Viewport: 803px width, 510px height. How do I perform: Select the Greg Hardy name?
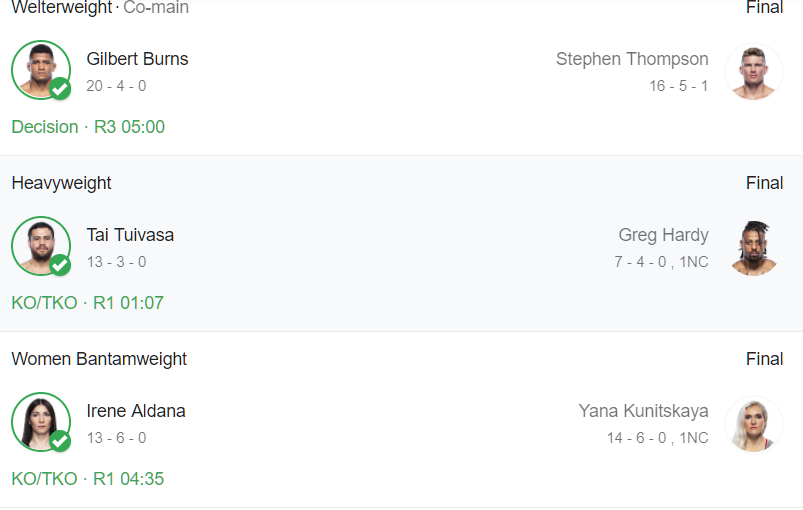[x=663, y=235]
